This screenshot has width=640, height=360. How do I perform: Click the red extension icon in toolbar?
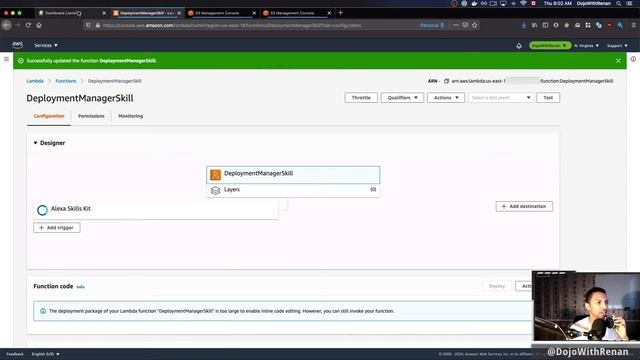point(609,25)
